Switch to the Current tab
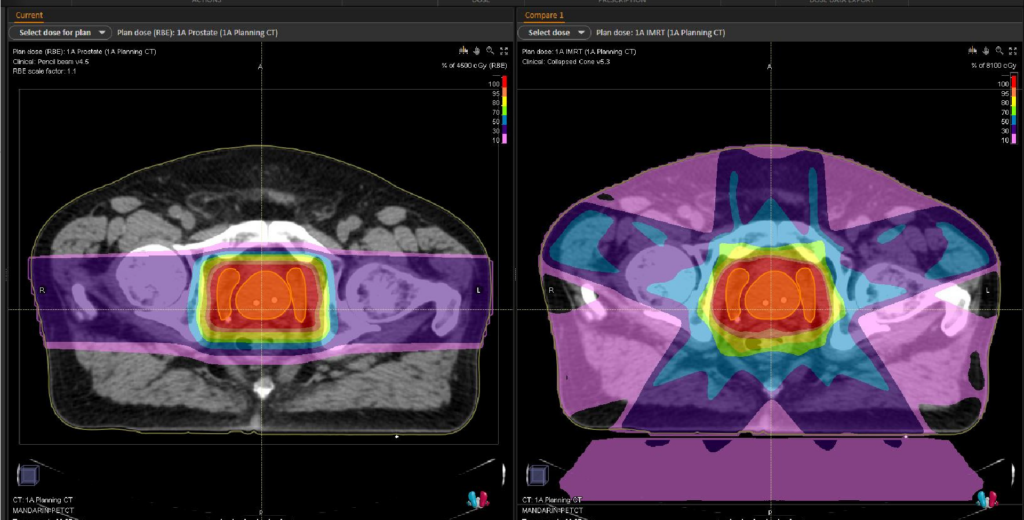Viewport: 1024px width, 520px height. [29, 14]
